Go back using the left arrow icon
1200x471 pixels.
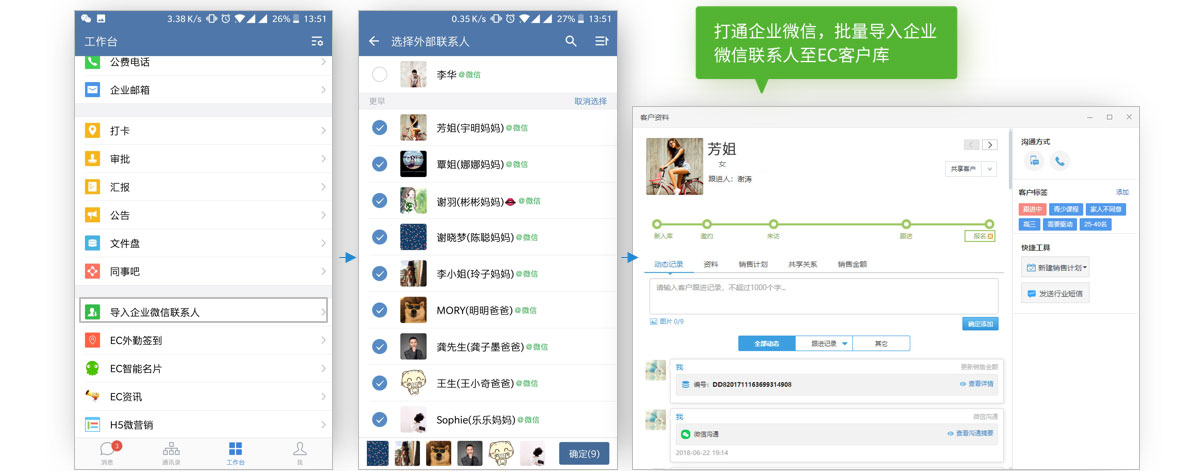[374, 41]
